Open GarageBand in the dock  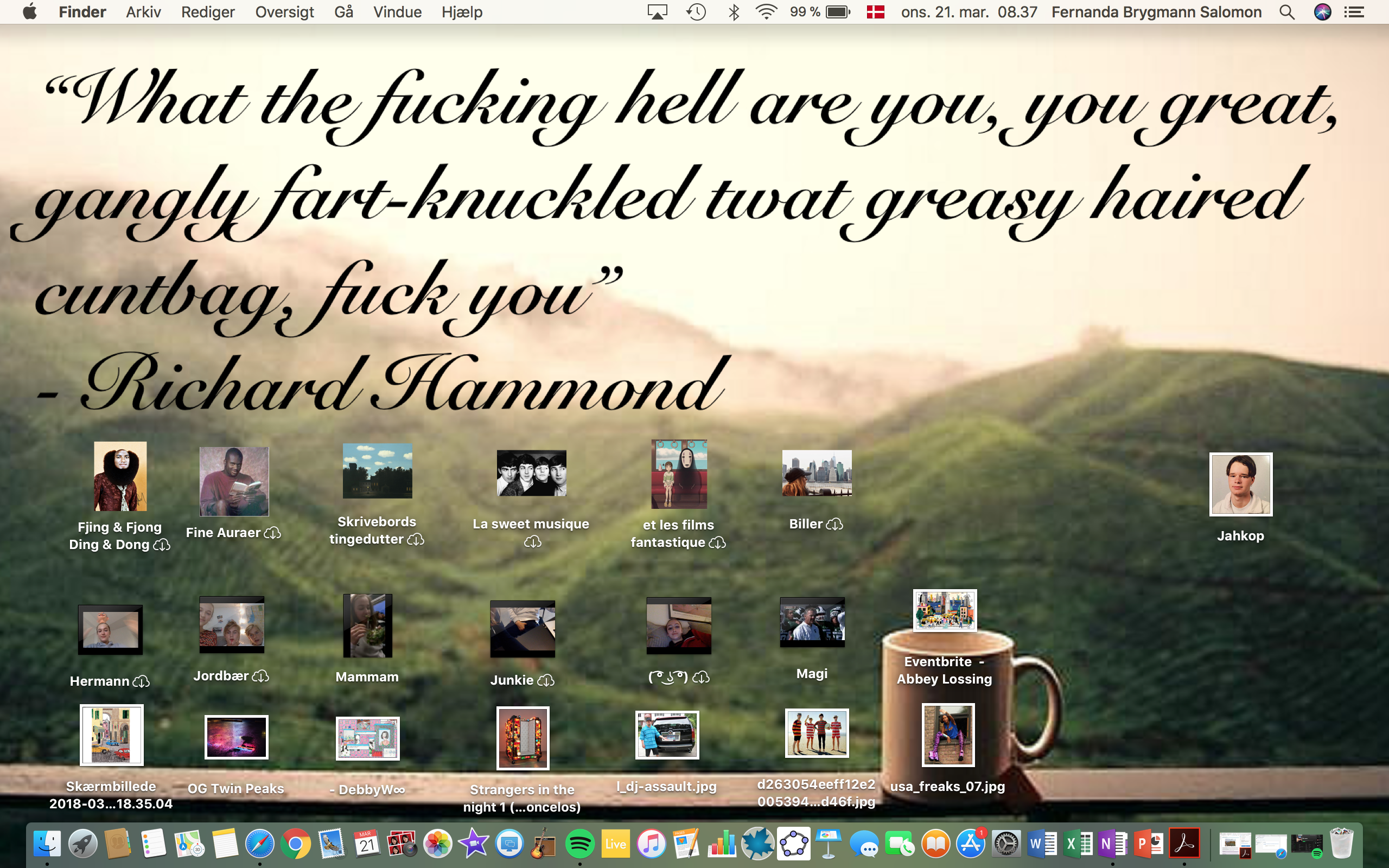pos(544,844)
